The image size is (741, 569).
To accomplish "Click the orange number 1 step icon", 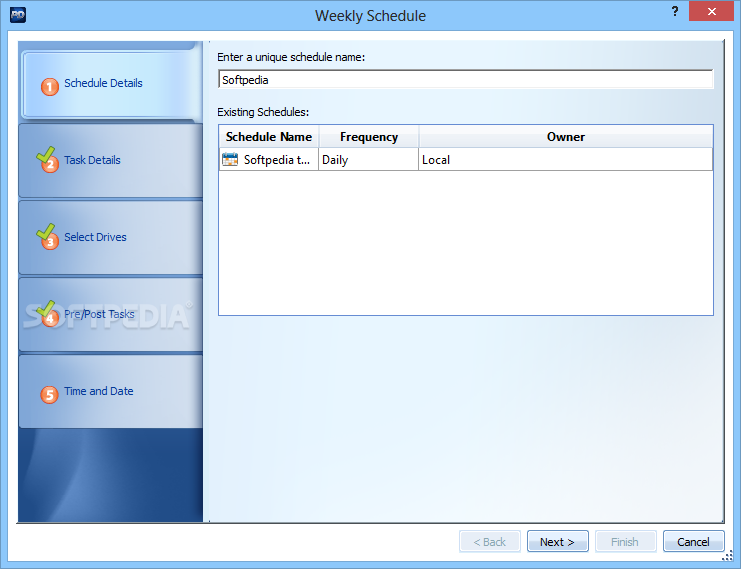I will pyautogui.click(x=50, y=86).
